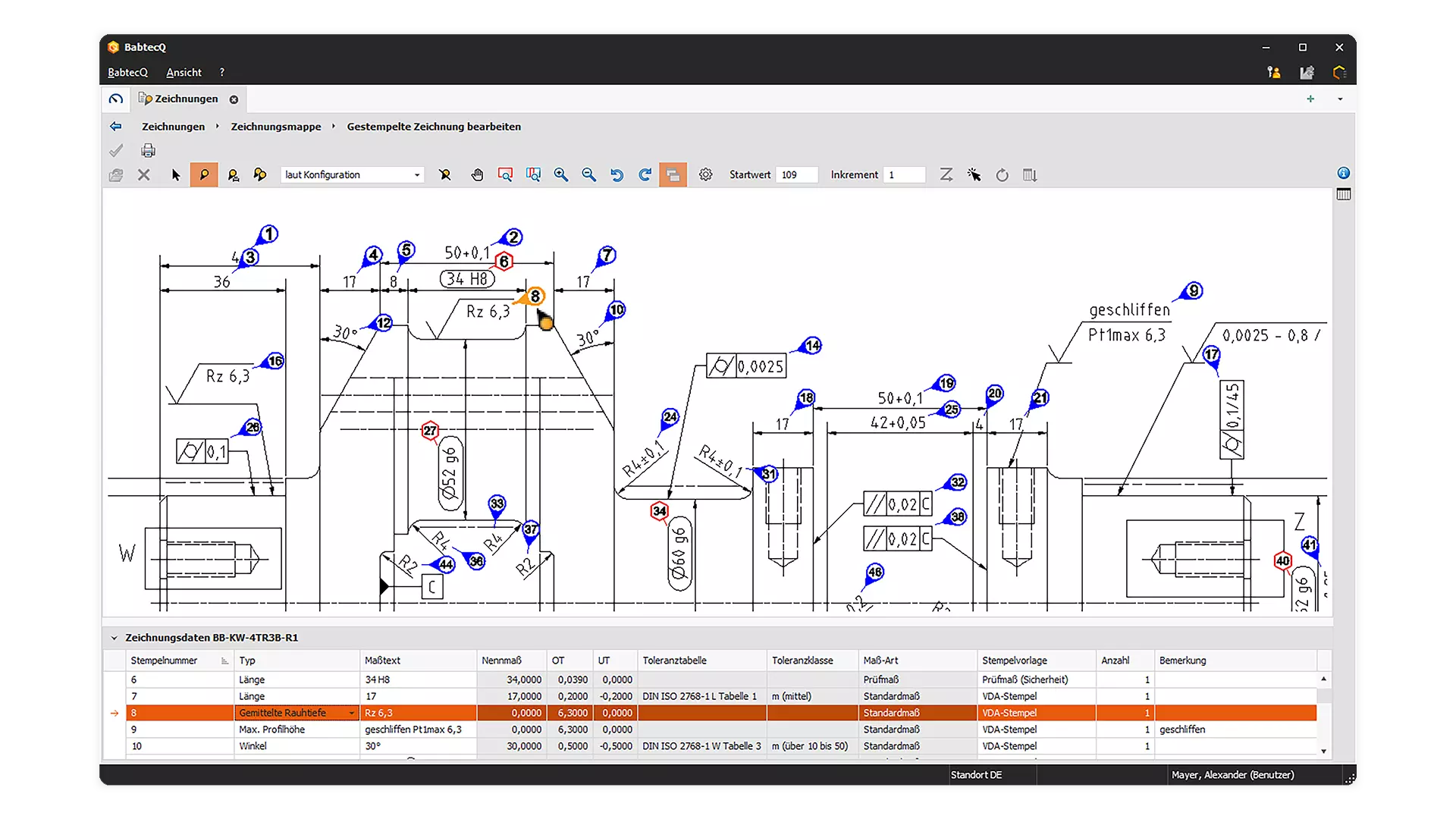Sort by Stempelnummer column header
Viewport: 1456px width, 819px height.
click(x=180, y=661)
